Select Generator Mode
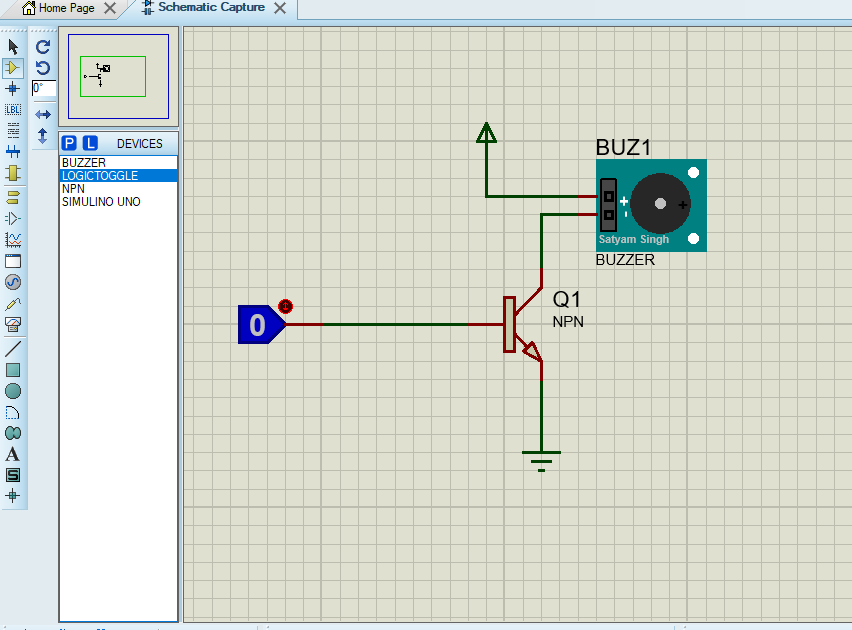The width and height of the screenshot is (852, 630). tap(13, 282)
